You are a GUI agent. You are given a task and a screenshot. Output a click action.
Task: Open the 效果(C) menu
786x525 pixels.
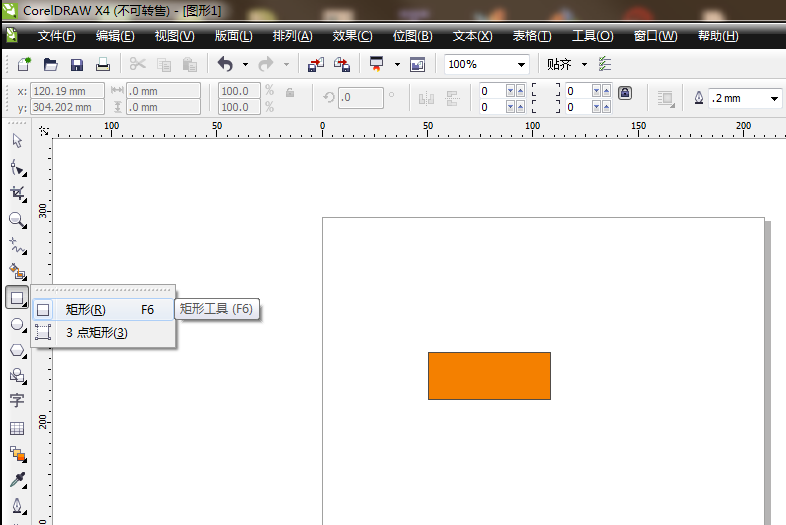352,36
